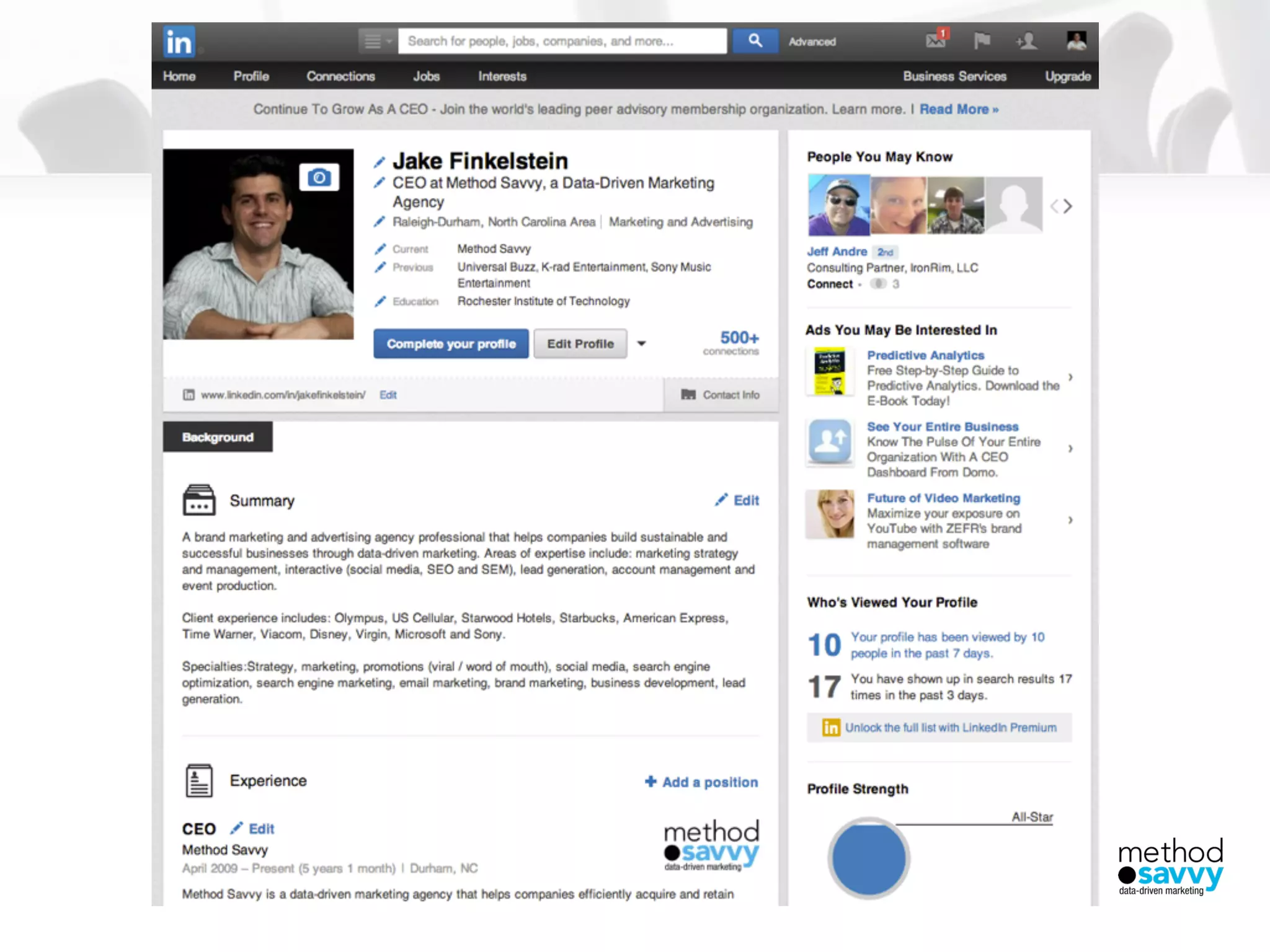The height and width of the screenshot is (952, 1270).
Task: Open the account avatar menu in top bar
Action: coord(1077,41)
